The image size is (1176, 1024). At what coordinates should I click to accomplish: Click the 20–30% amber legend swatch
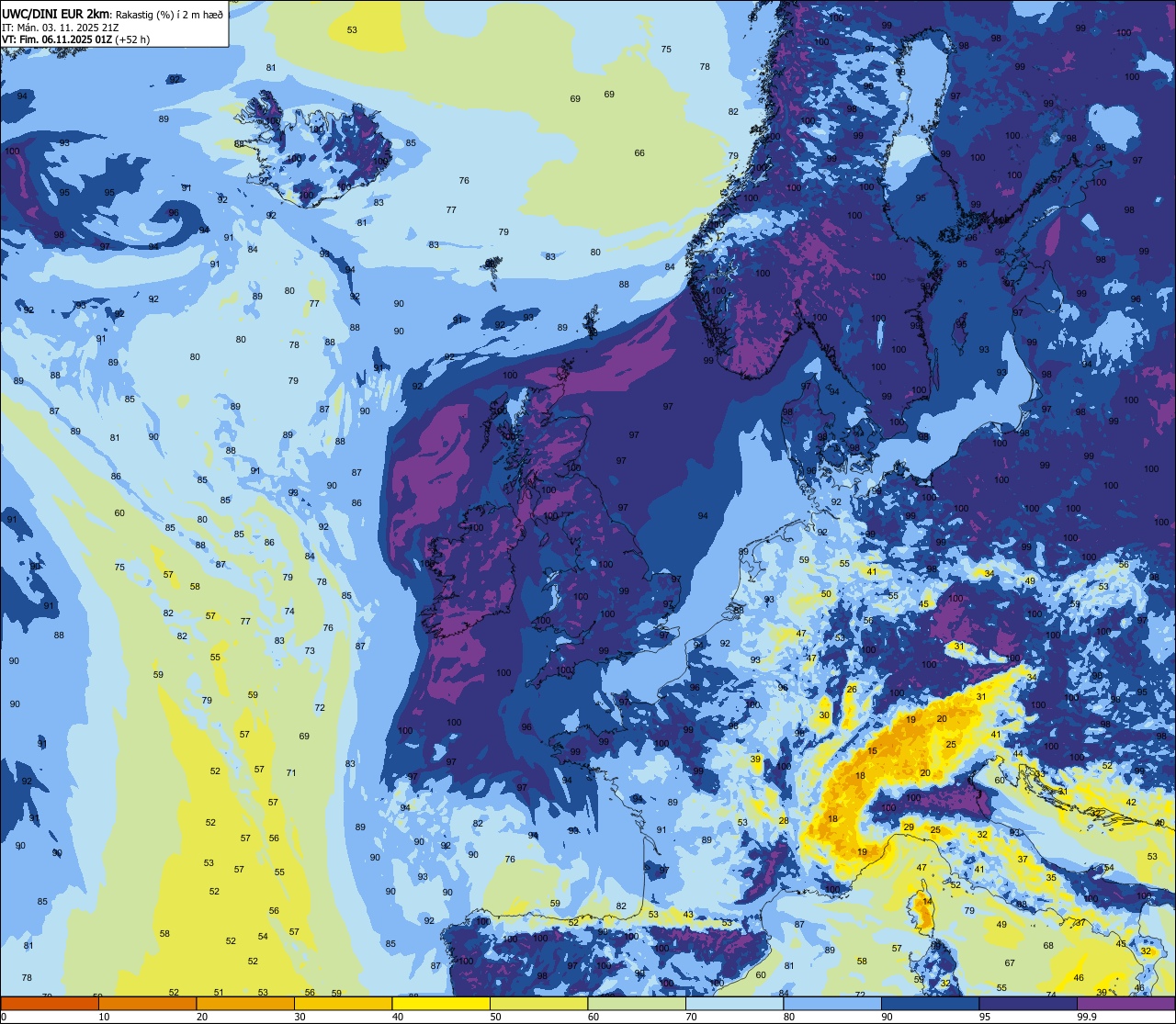click(x=245, y=1003)
